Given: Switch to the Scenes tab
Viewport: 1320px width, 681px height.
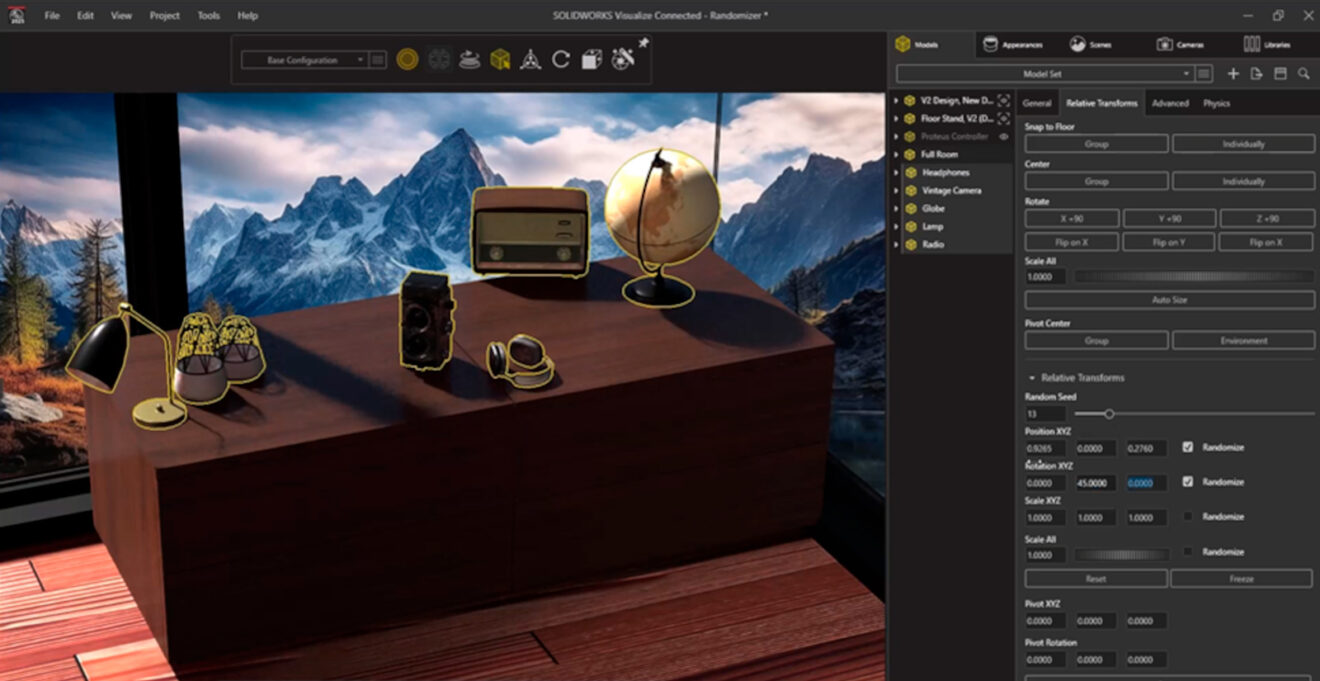Looking at the screenshot, I should [1091, 44].
